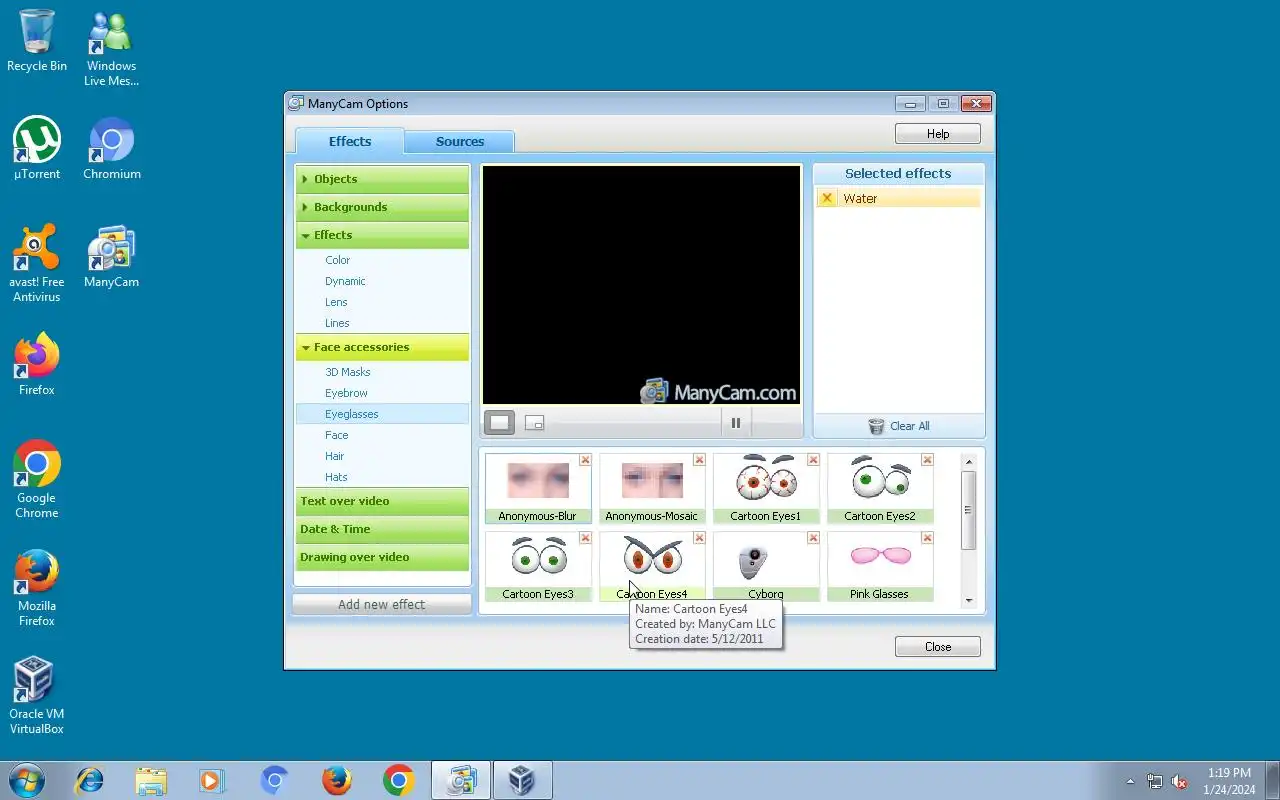This screenshot has width=1280, height=800.
Task: Expand the Objects category
Action: coord(382,179)
